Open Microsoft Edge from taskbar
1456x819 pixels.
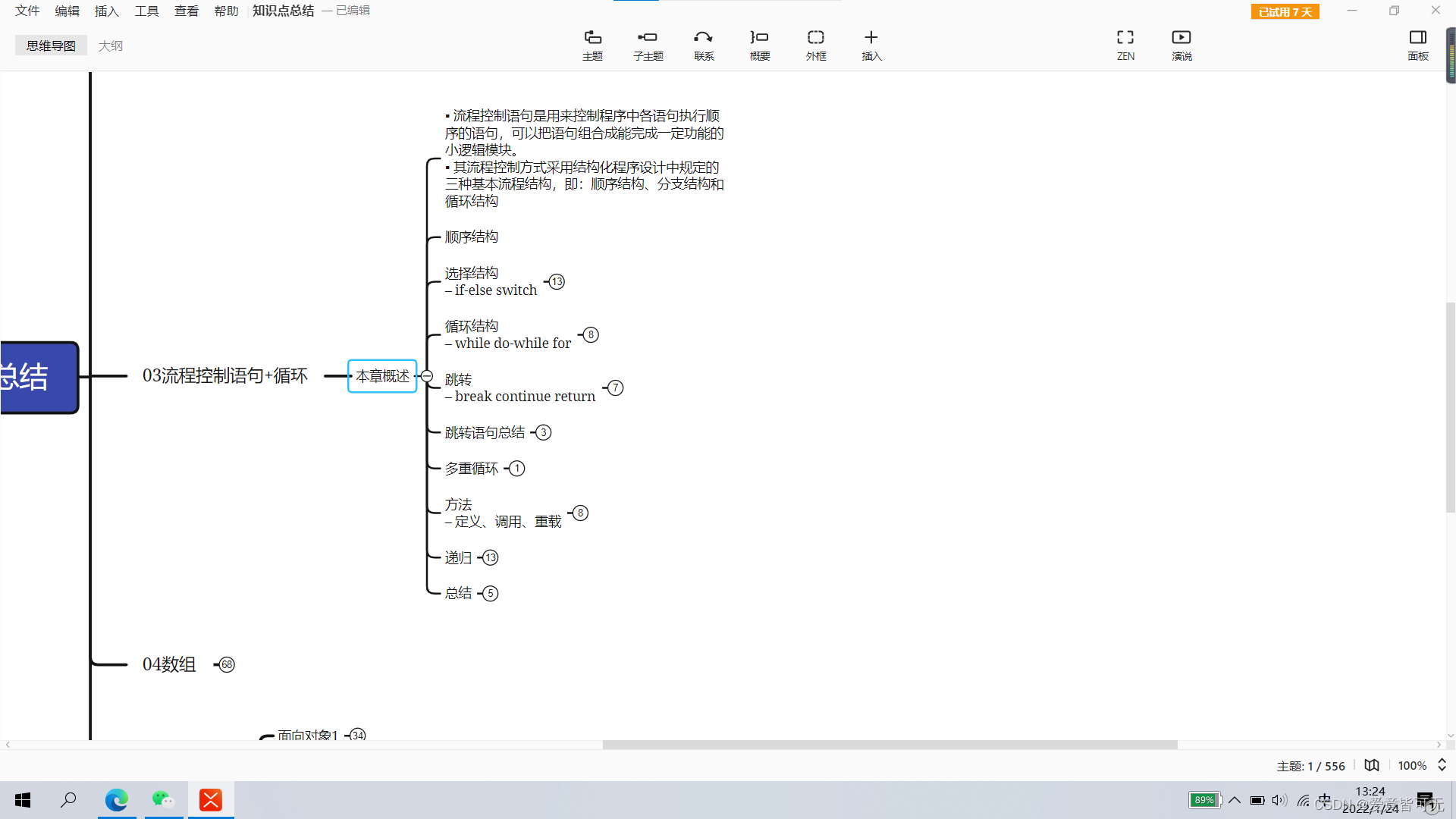pyautogui.click(x=117, y=800)
